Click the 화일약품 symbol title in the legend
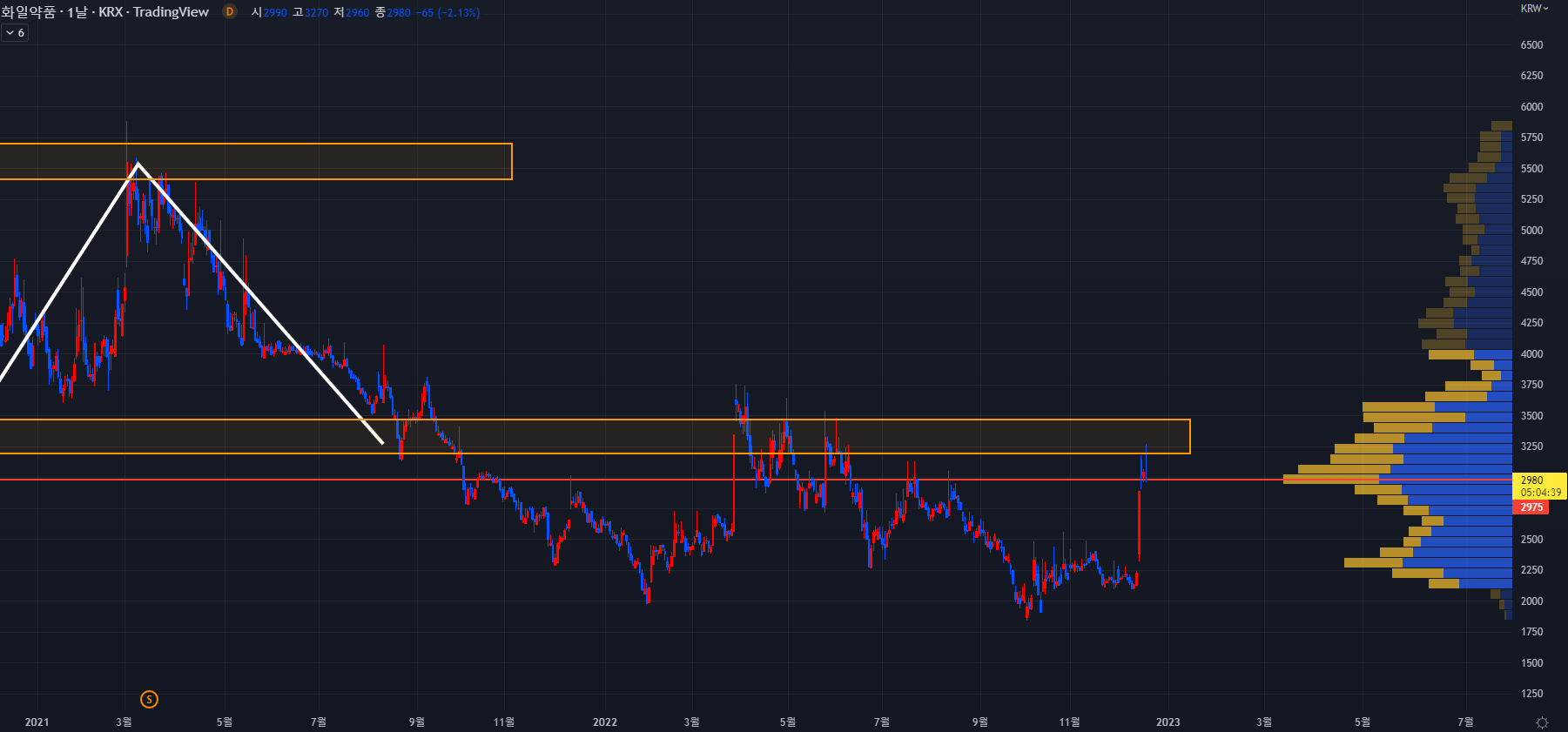The height and width of the screenshot is (732, 1568). click(x=29, y=12)
